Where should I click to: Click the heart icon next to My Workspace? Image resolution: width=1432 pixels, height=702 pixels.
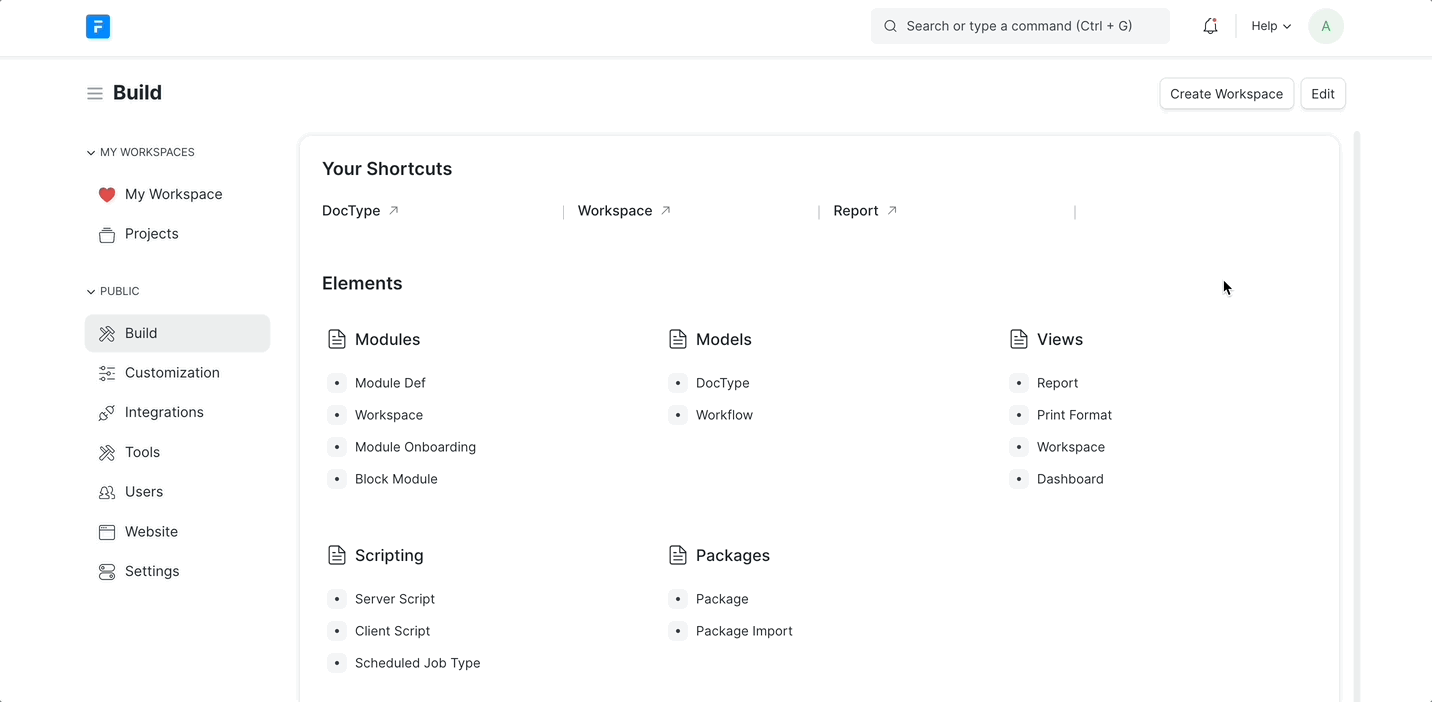(x=107, y=194)
